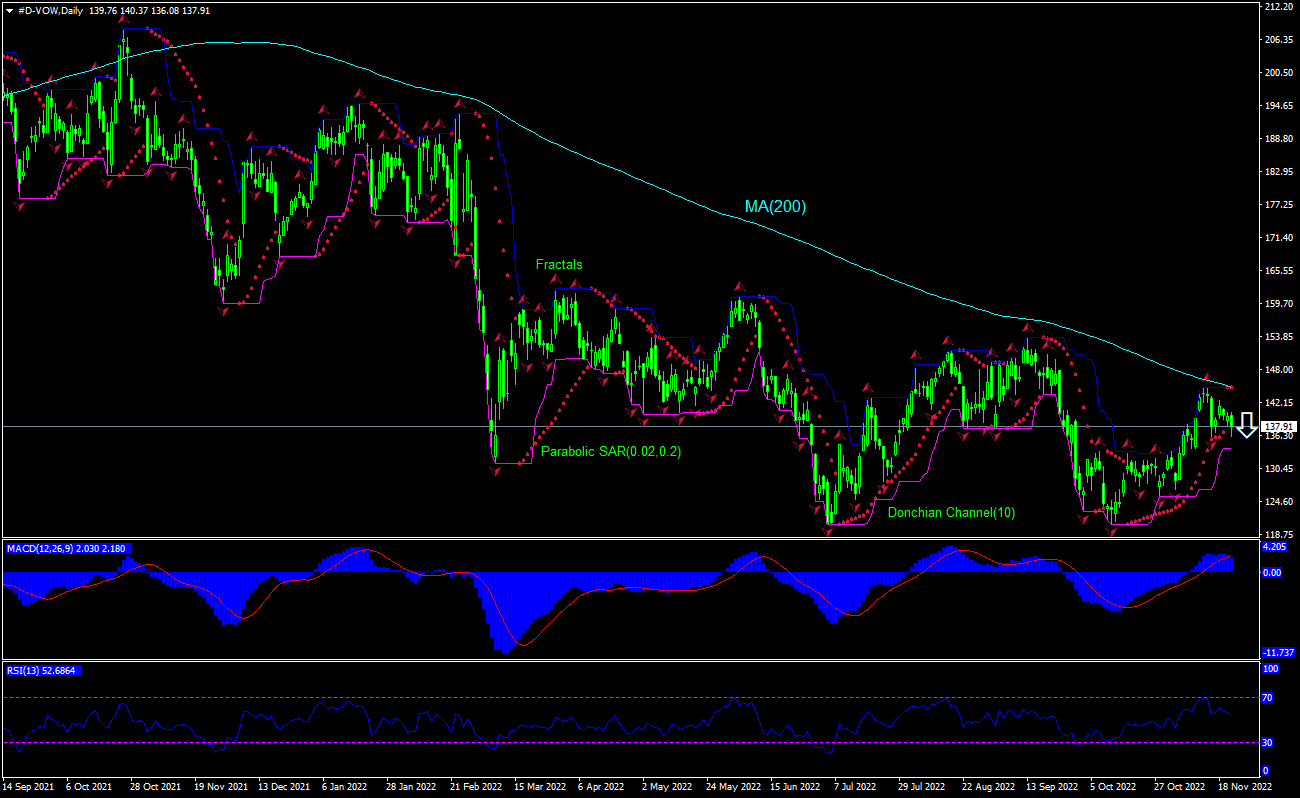Select the "RSI(13)" panel label
This screenshot has height=798, width=1300.
(25, 670)
